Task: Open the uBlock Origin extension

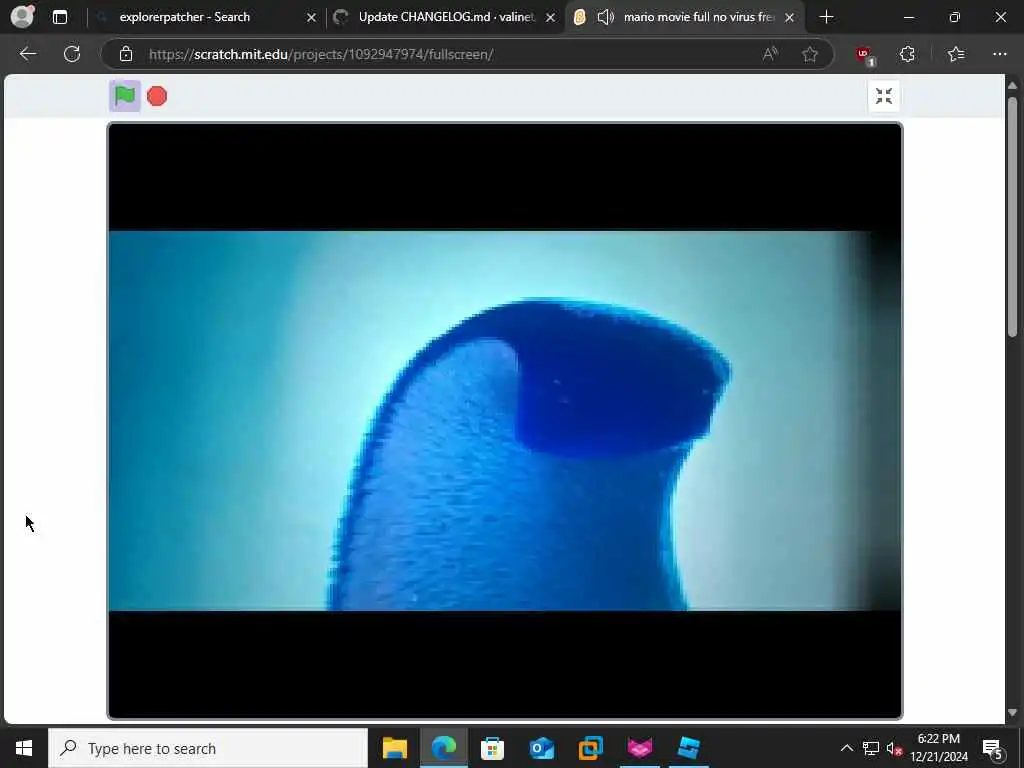Action: tap(865, 56)
